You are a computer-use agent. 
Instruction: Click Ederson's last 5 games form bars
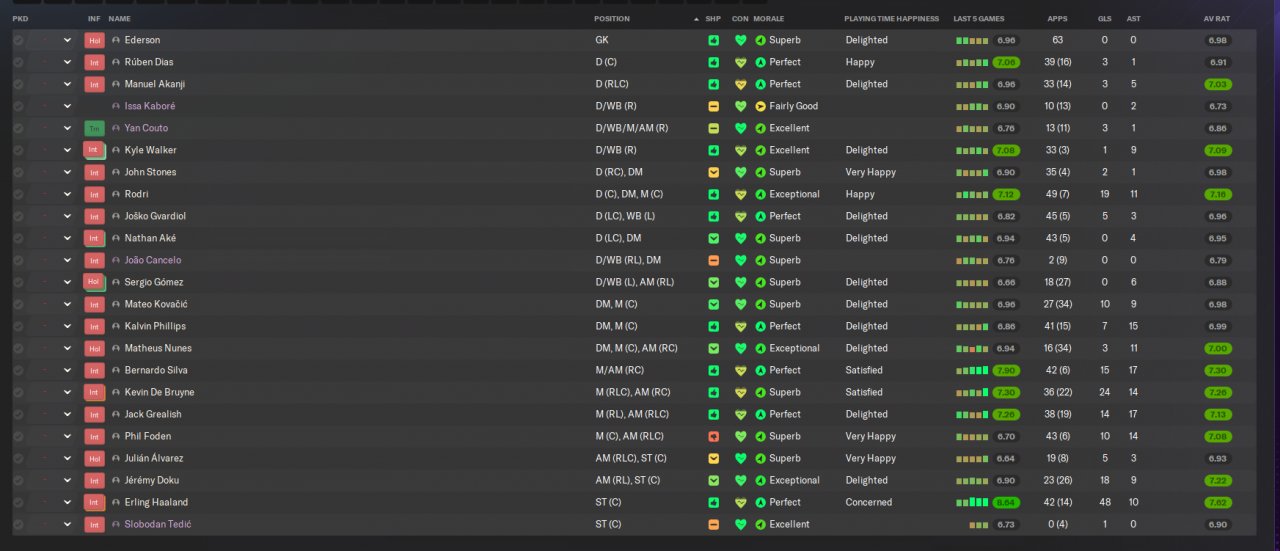[x=972, y=40]
